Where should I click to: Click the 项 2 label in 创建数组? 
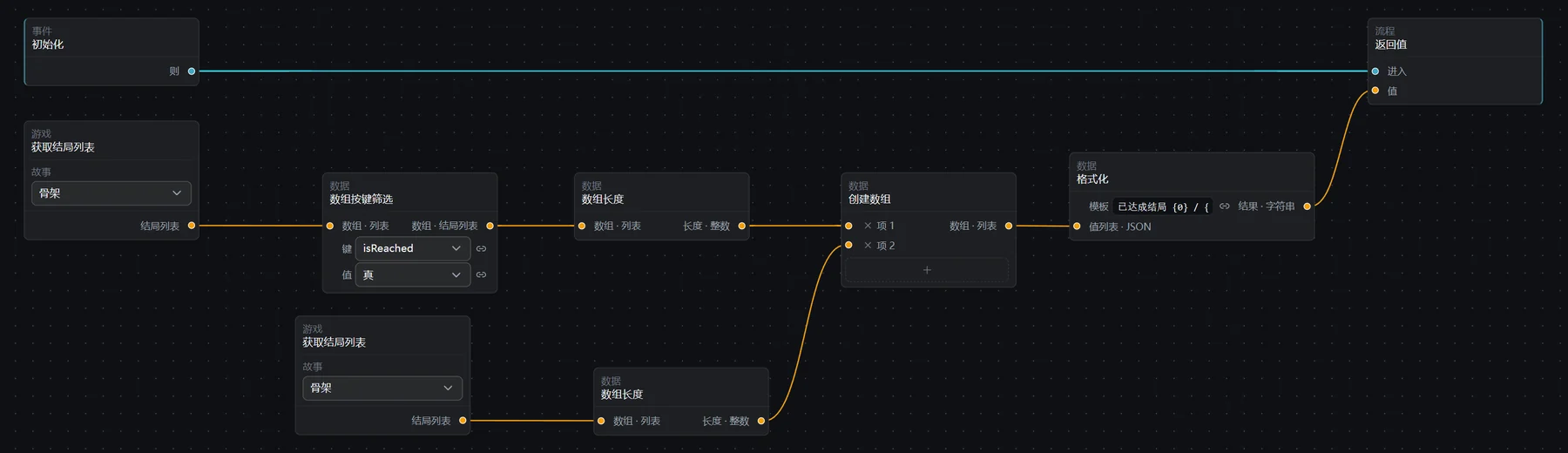[885, 246]
